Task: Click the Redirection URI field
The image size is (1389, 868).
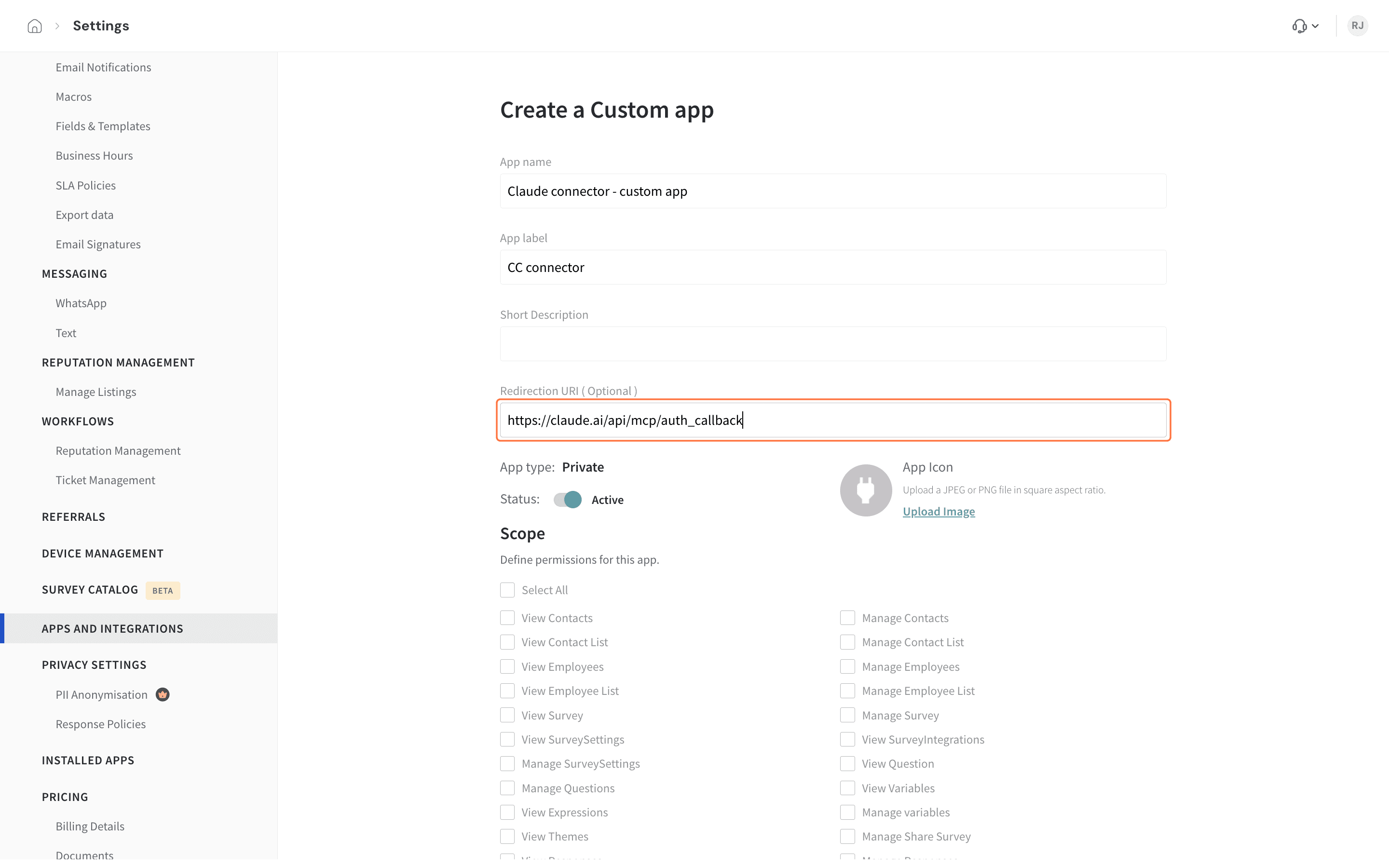Action: 833,420
